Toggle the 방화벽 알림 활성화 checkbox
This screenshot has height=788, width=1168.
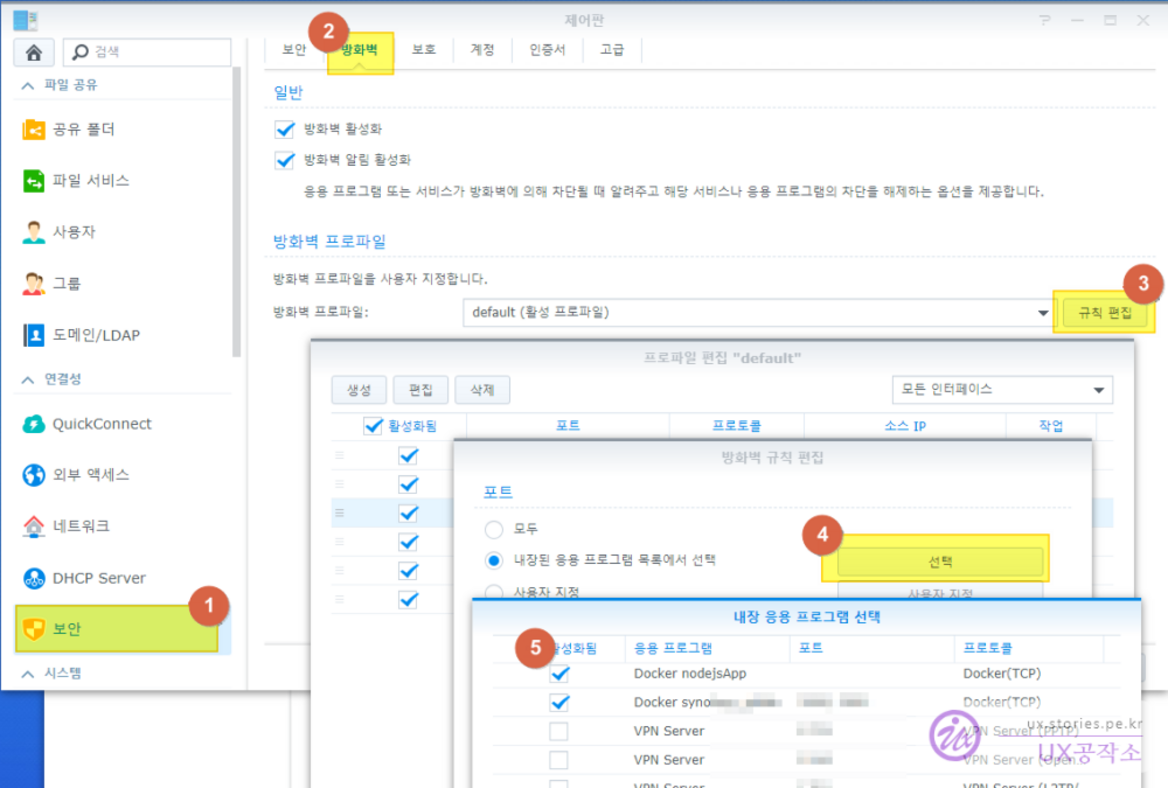(285, 160)
